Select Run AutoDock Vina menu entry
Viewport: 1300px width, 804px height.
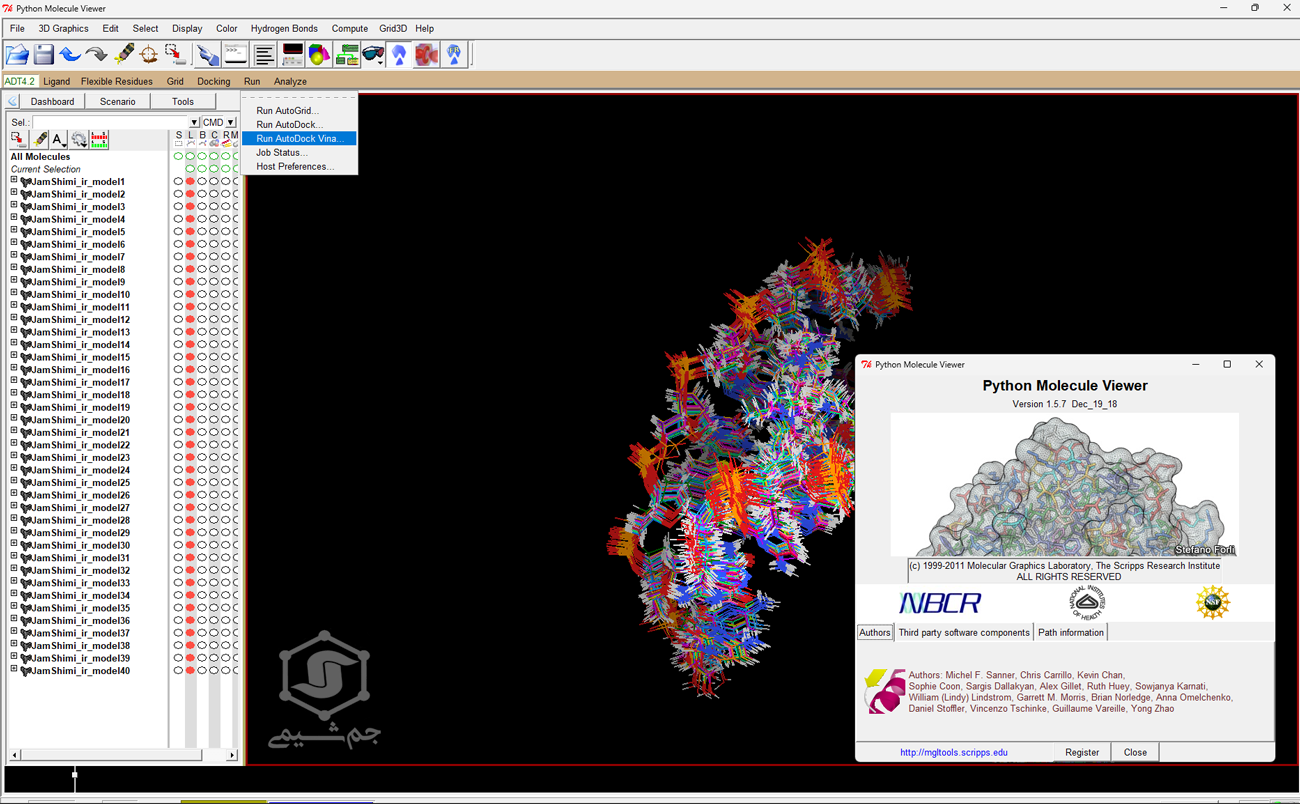(x=299, y=139)
